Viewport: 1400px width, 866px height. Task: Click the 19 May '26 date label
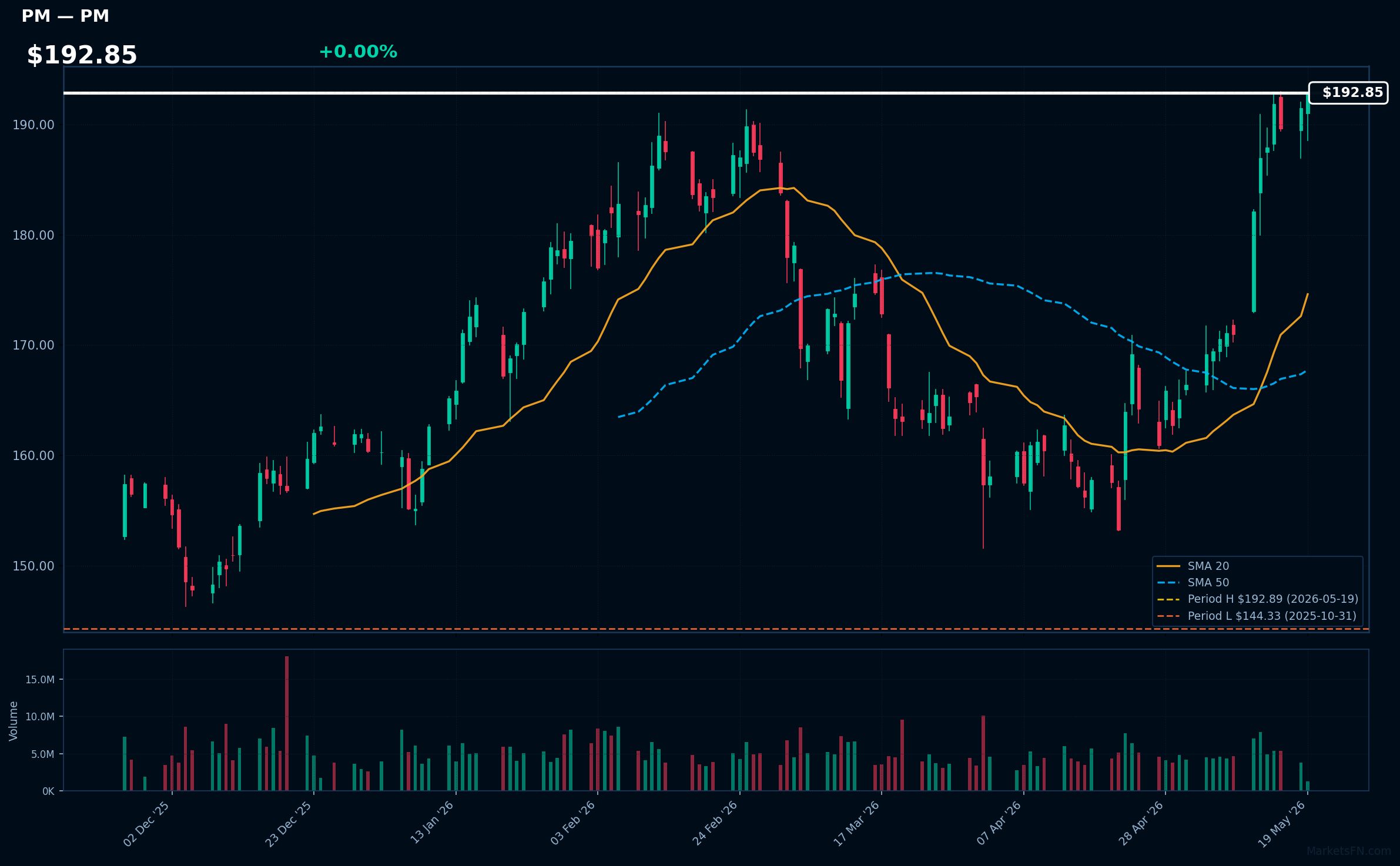[x=1282, y=824]
